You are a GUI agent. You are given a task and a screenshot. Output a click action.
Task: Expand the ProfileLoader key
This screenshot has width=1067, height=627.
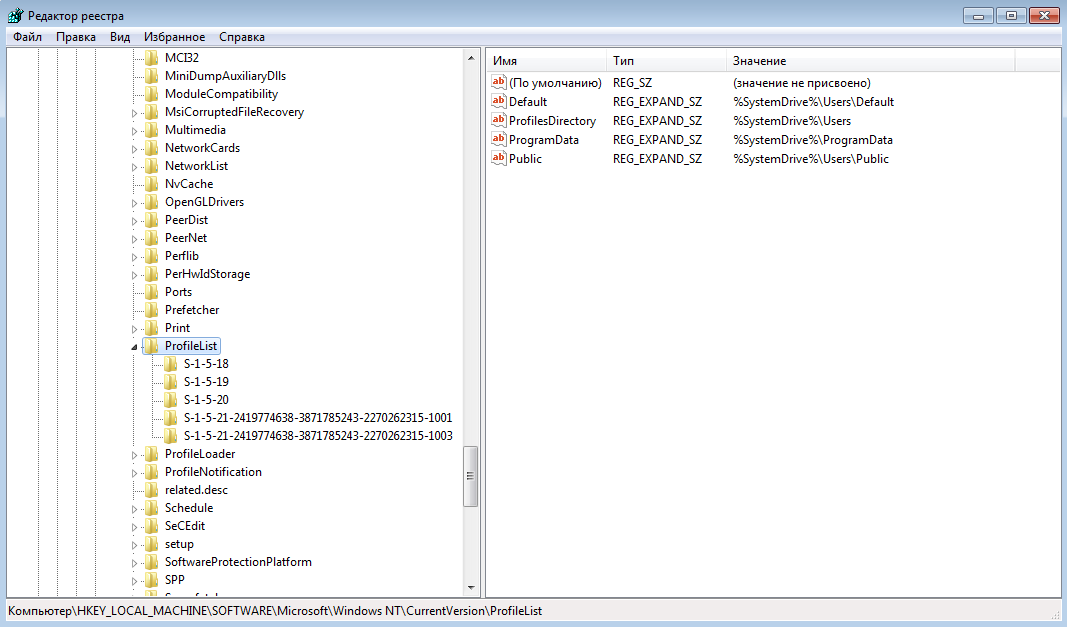pyautogui.click(x=134, y=455)
